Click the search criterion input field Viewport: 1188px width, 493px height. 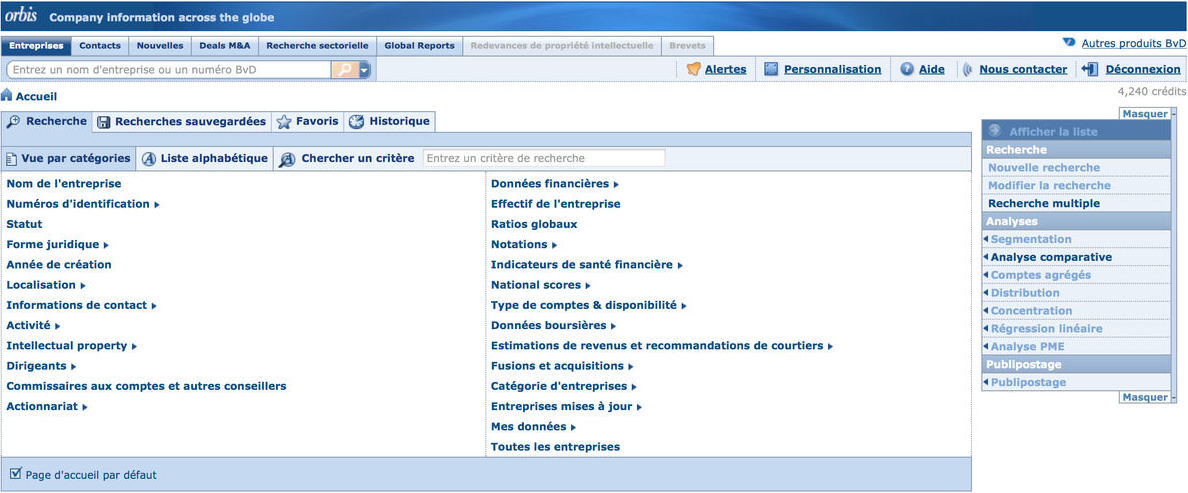(544, 158)
